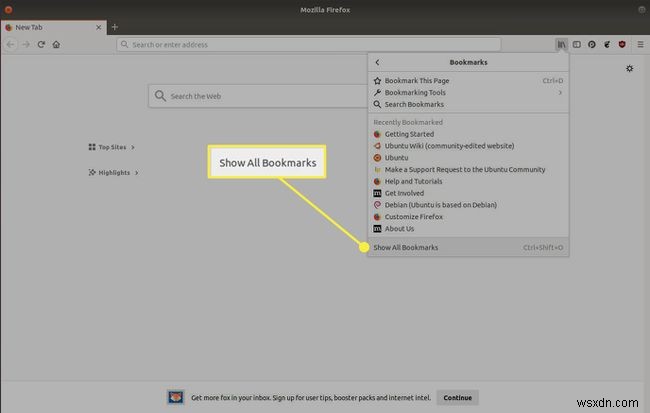Open Customize Firefox bookmark
Viewport: 650px width, 413px height.
[x=468, y=217]
